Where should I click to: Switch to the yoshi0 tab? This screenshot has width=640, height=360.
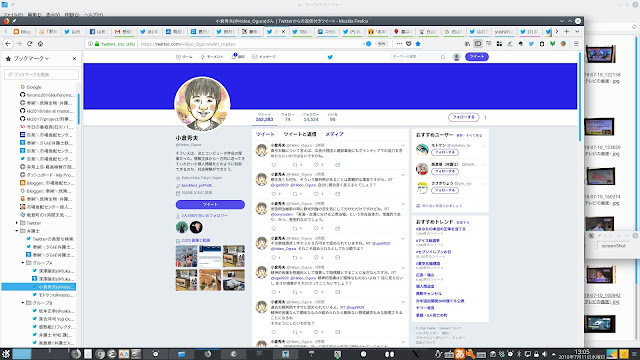[x=504, y=31]
